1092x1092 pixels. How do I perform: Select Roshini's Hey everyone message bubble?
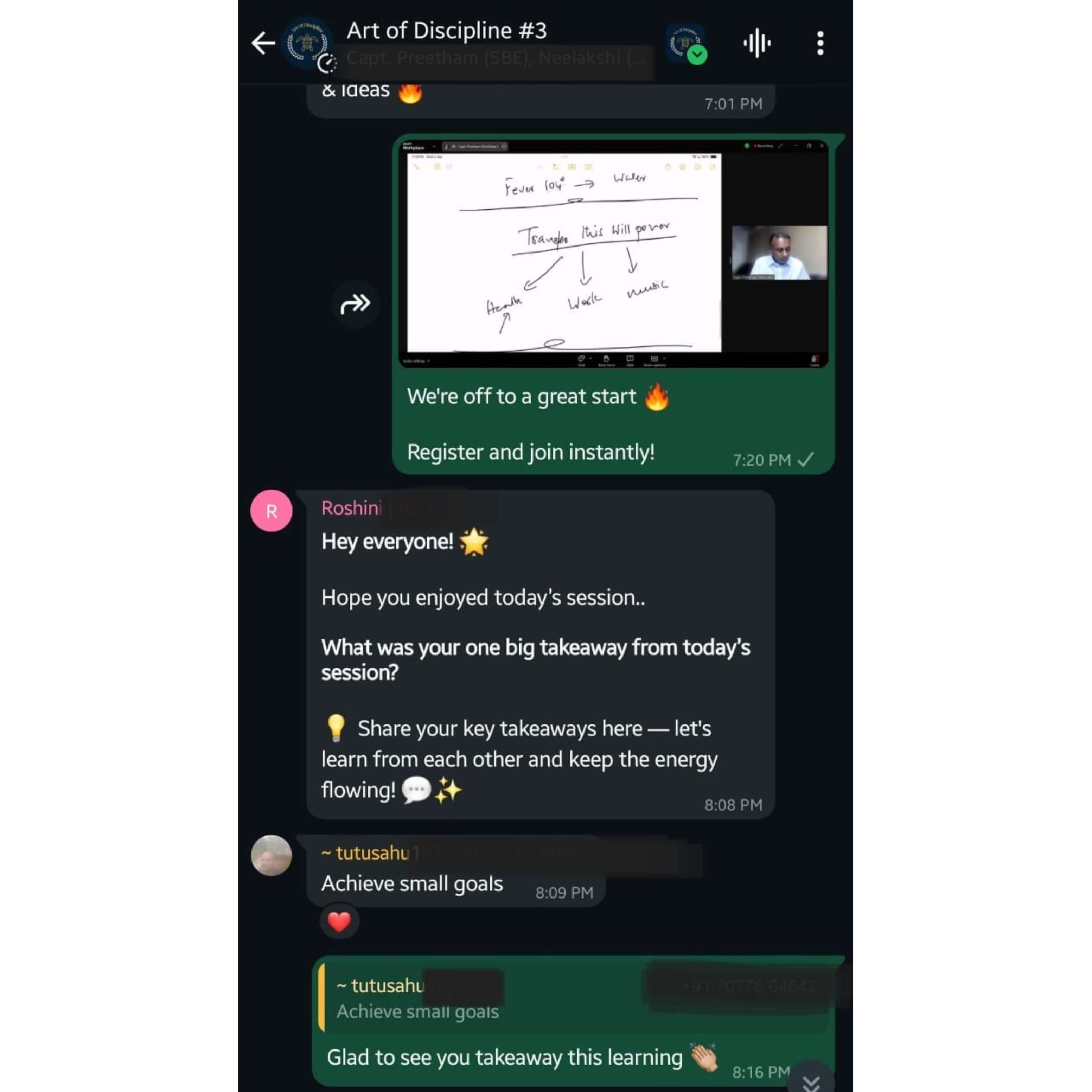pos(540,654)
